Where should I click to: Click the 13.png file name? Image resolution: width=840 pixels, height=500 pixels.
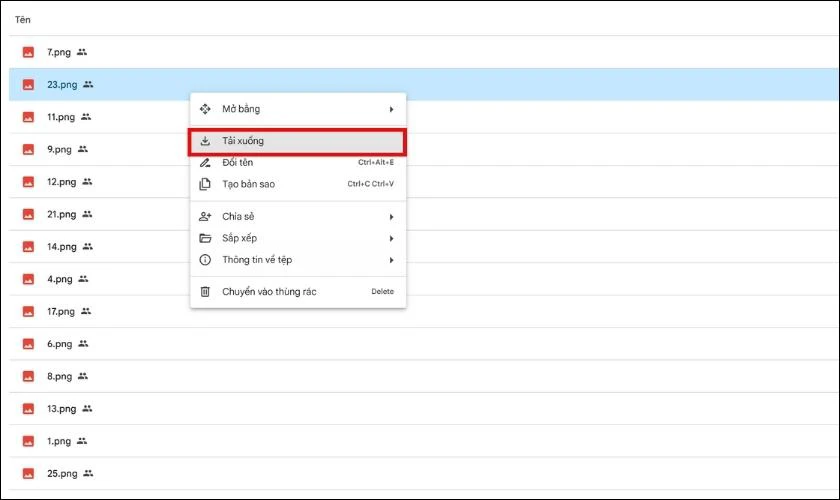[x=61, y=408]
